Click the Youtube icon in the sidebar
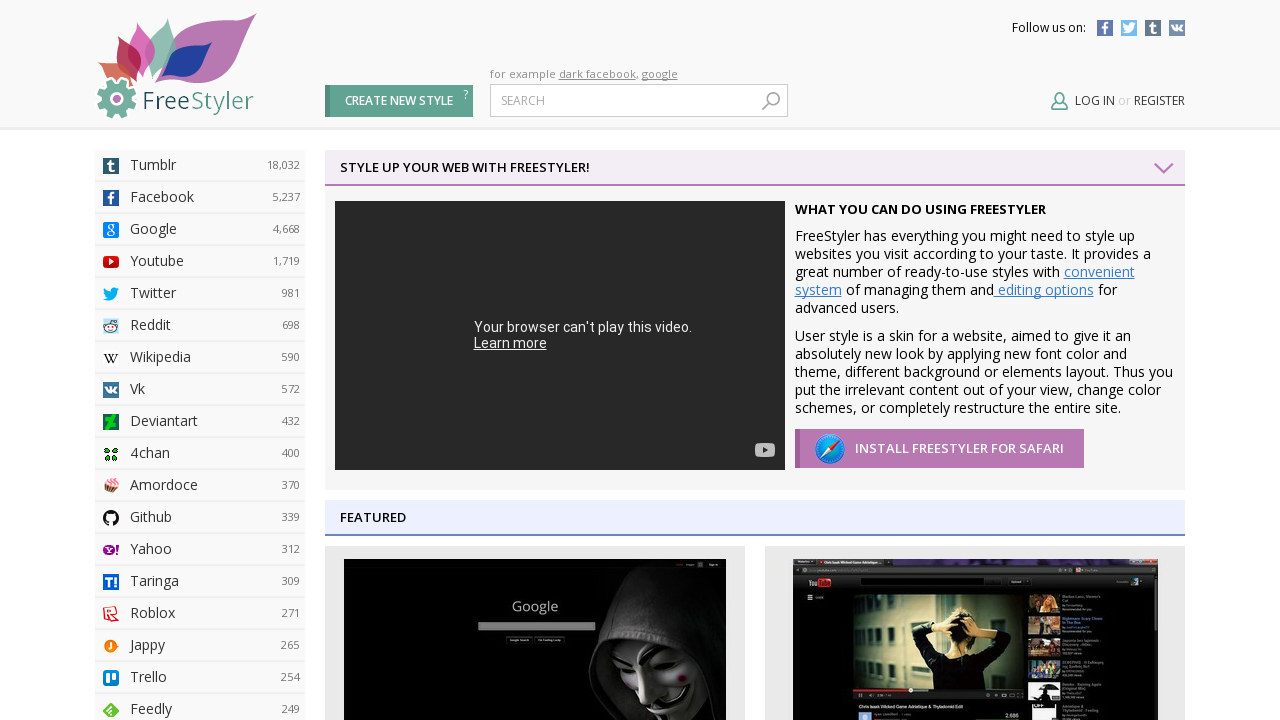 tap(111, 262)
